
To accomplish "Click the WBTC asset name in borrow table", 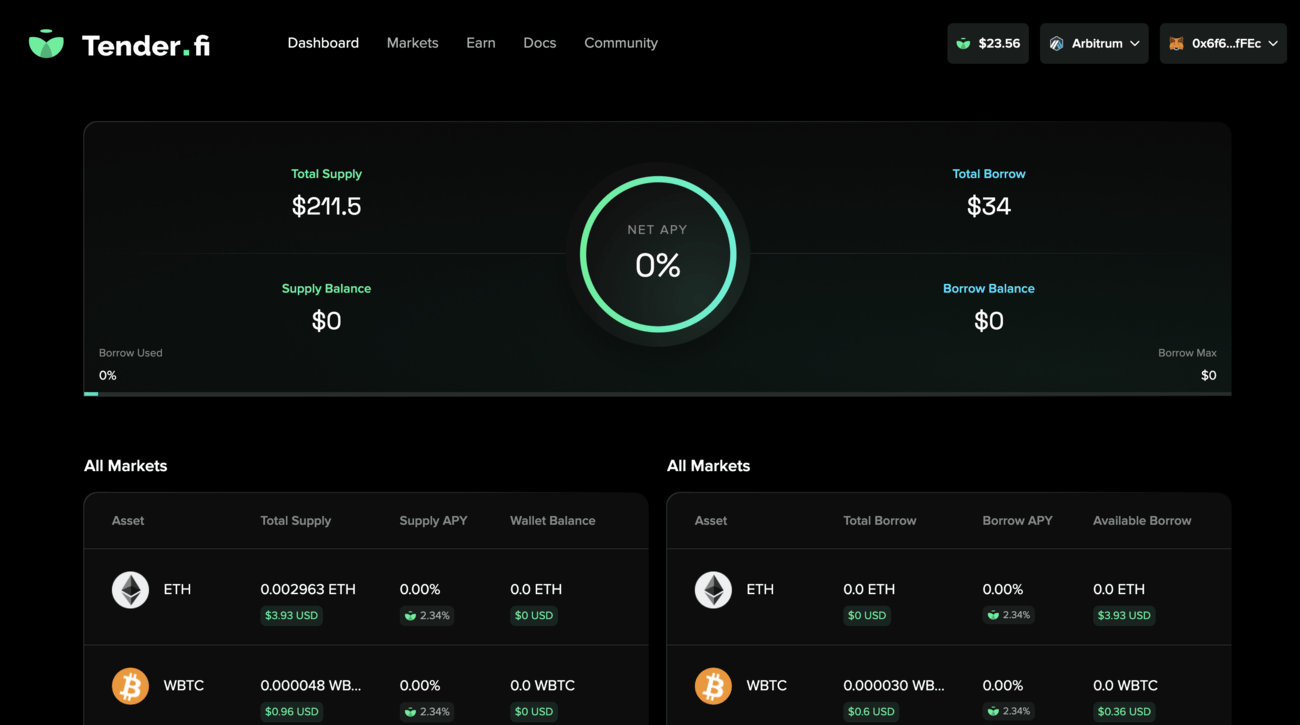I will (766, 685).
